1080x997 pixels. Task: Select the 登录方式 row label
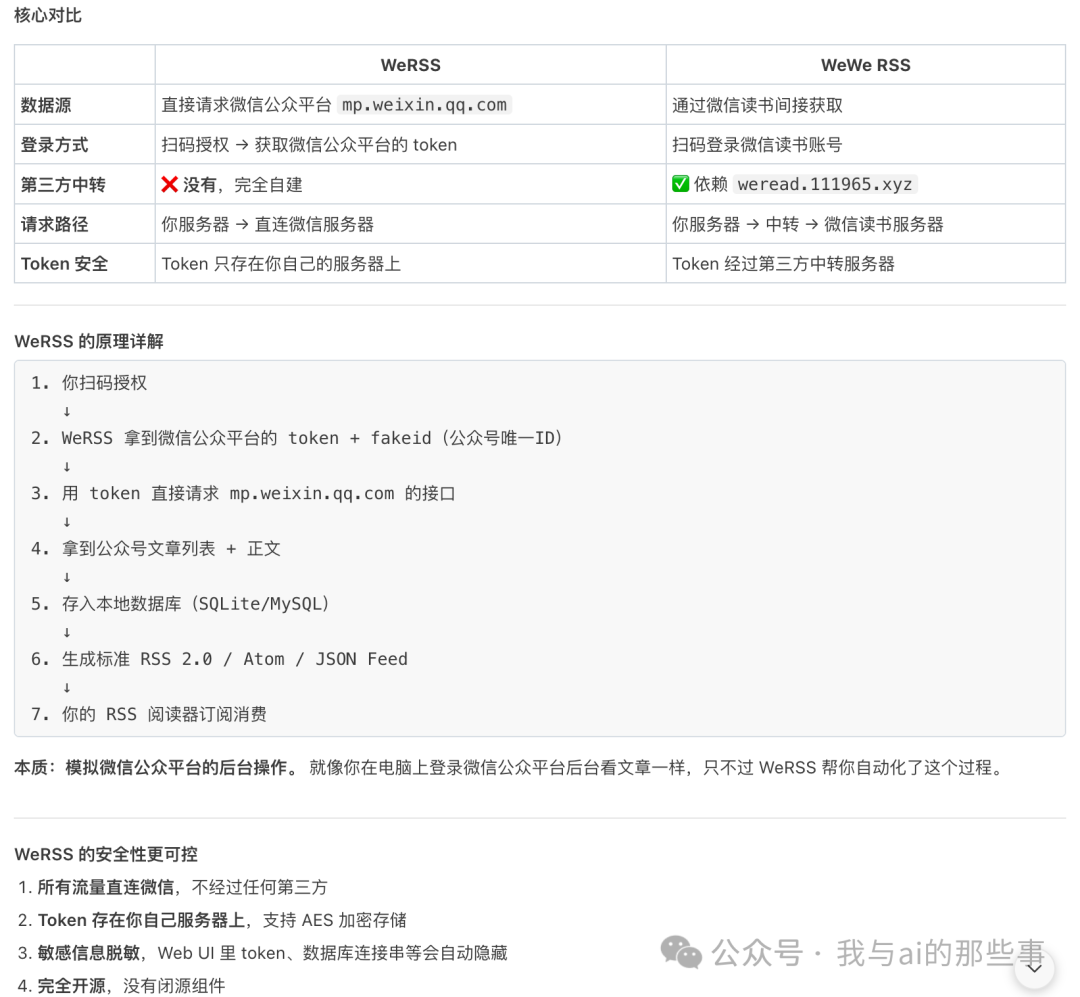click(54, 145)
